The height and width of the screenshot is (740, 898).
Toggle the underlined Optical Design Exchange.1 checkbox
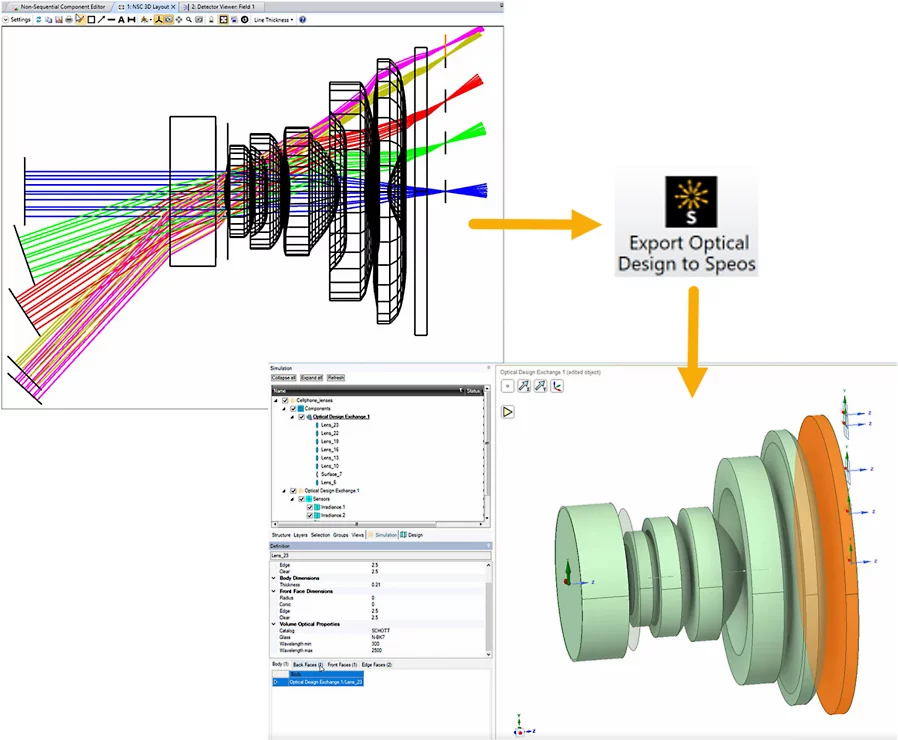point(302,417)
